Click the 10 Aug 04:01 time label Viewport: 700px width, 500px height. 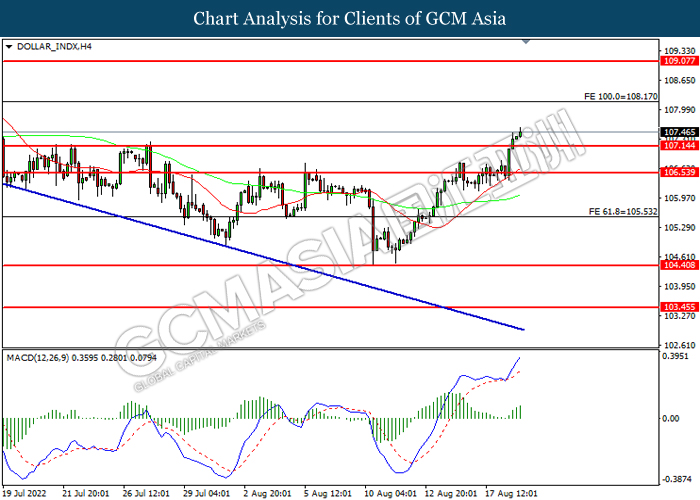click(x=391, y=493)
